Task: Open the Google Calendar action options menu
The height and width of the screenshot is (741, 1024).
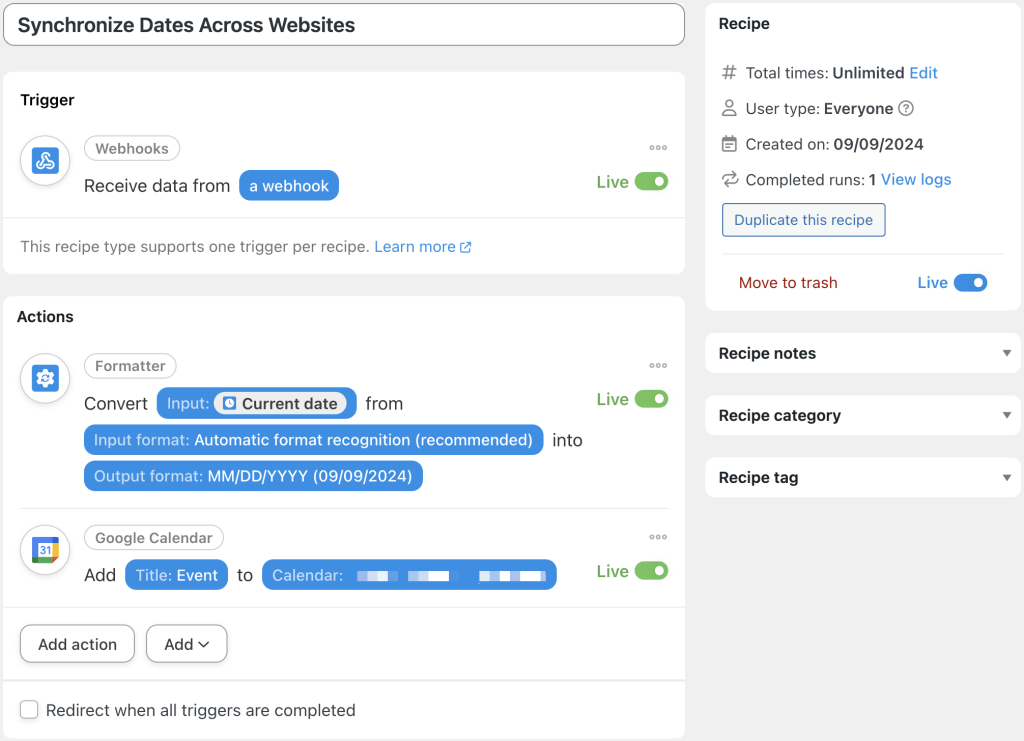Action: pos(658,536)
